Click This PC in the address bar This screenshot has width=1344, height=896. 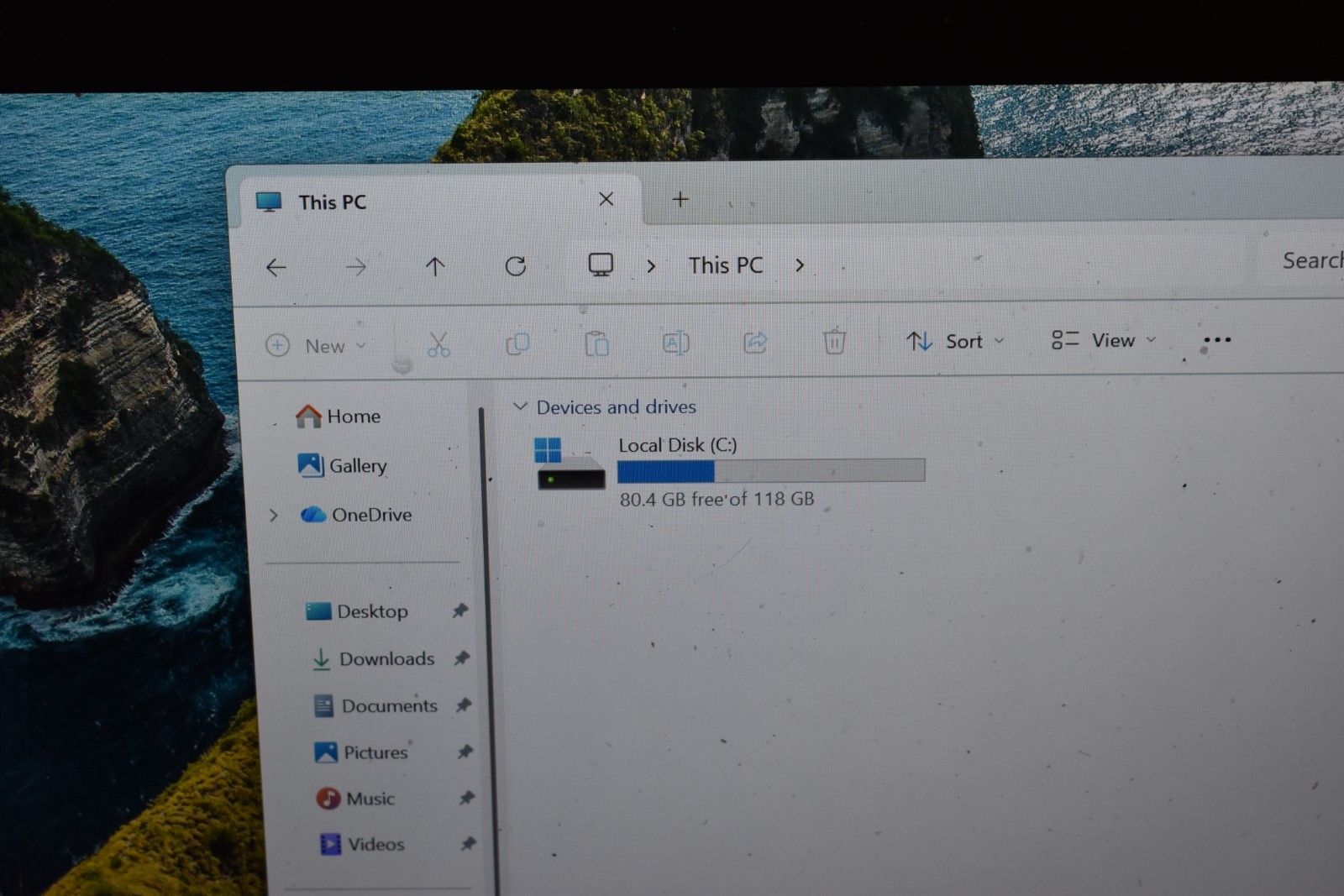click(726, 265)
